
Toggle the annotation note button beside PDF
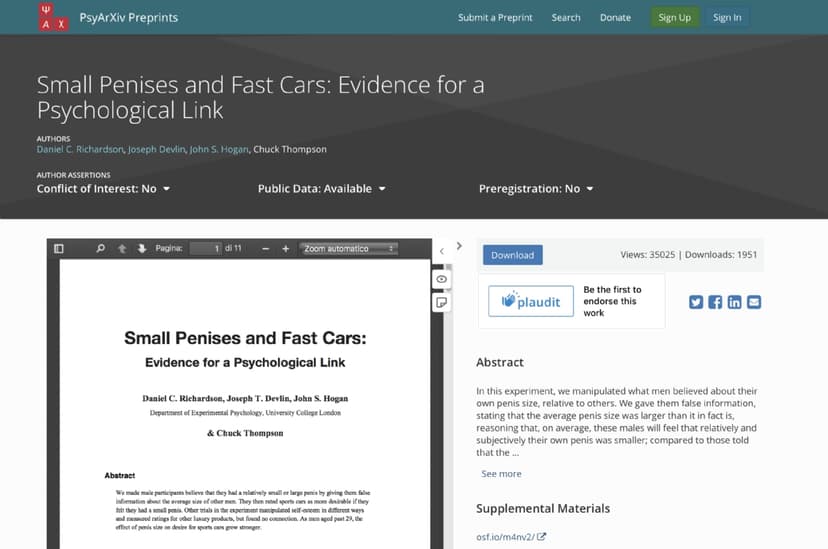coord(440,301)
